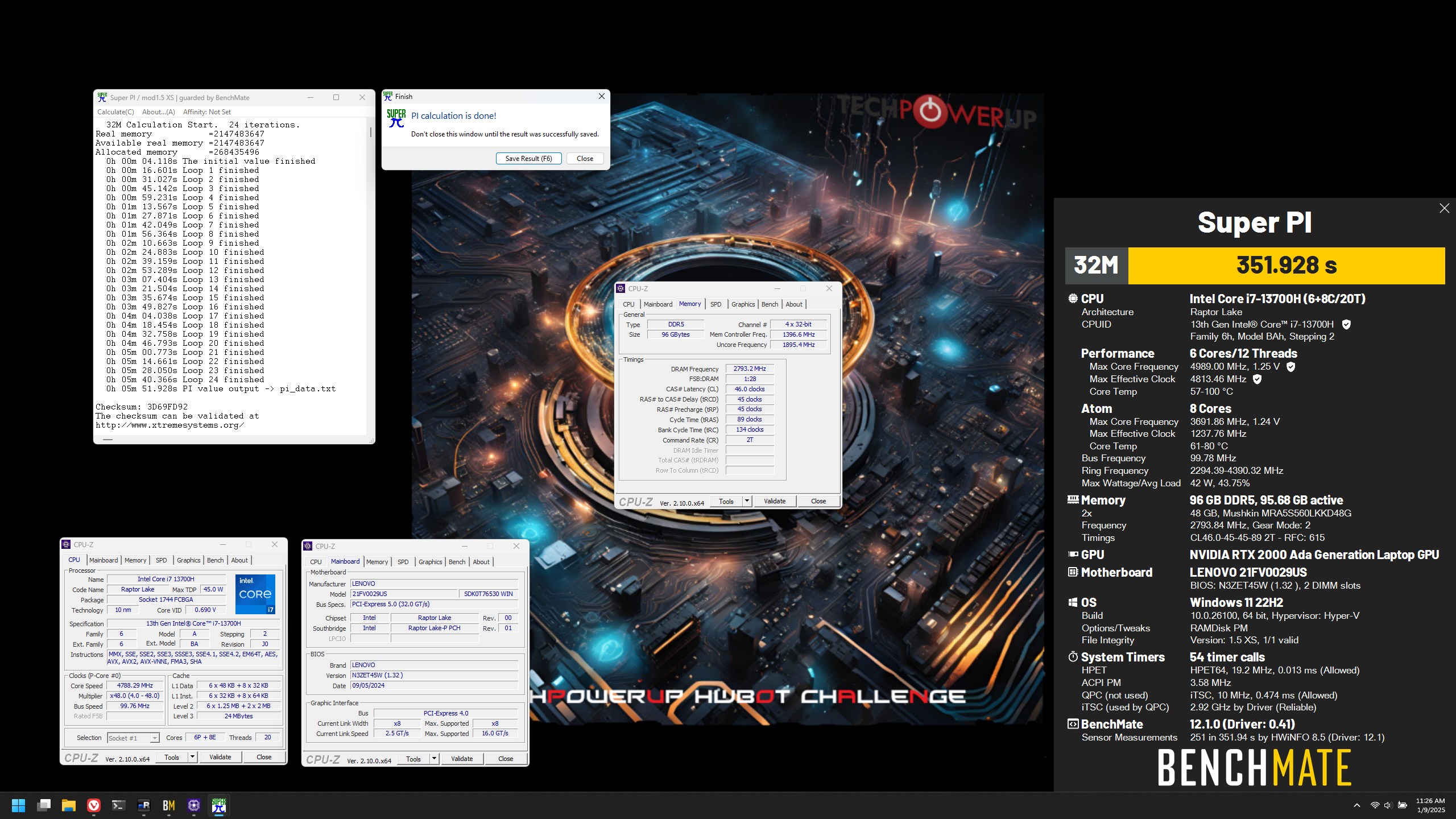Select Graphics tab in CPU-Z Memory window
1456x819 pixels.
pos(743,304)
